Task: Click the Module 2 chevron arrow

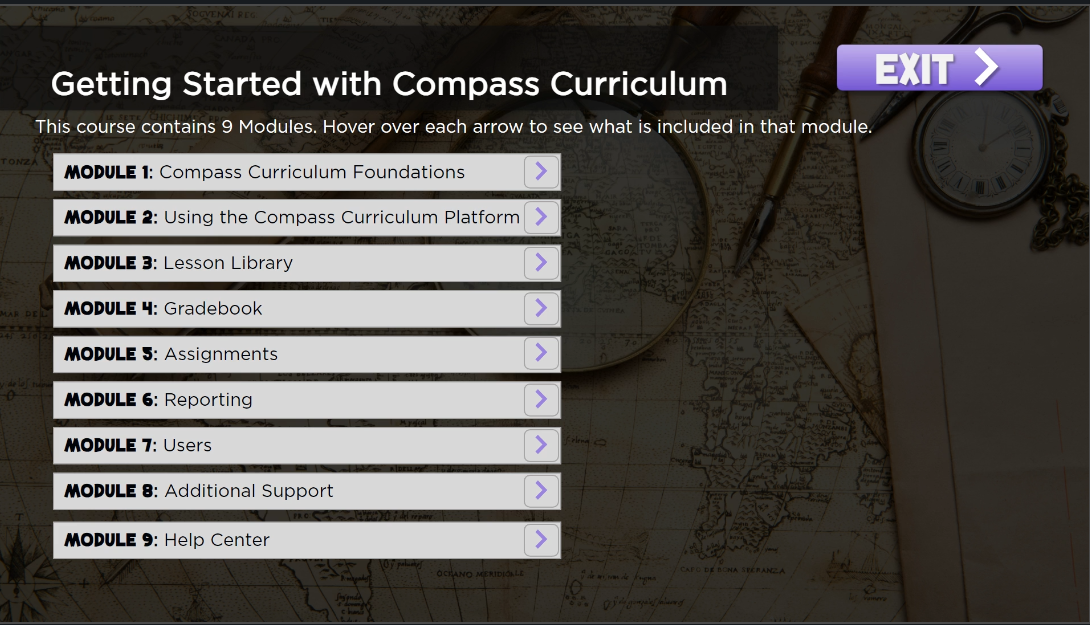Action: coord(541,217)
